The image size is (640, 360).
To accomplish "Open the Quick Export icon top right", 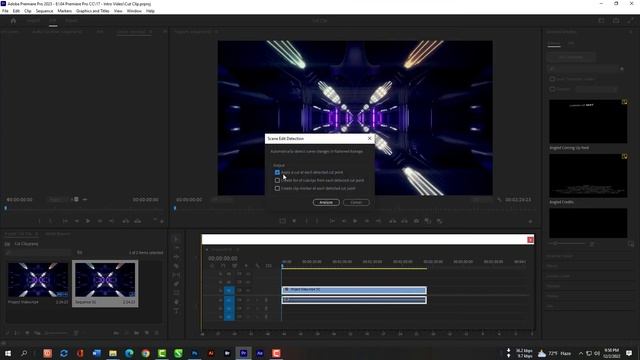I will pos(616,20).
